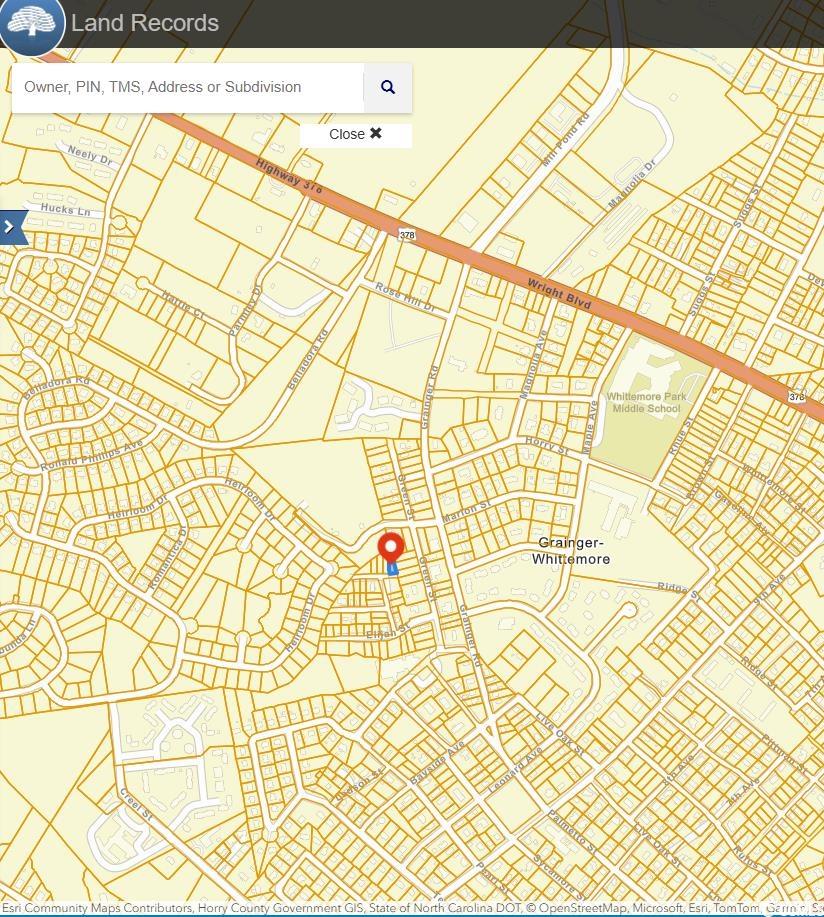Click the Whittemore Park Middle School label
Screen dimensions: 824x917
click(646, 402)
